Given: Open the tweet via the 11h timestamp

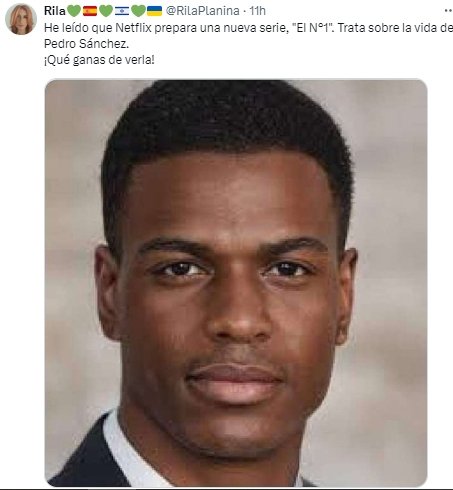Looking at the screenshot, I should 258,11.
